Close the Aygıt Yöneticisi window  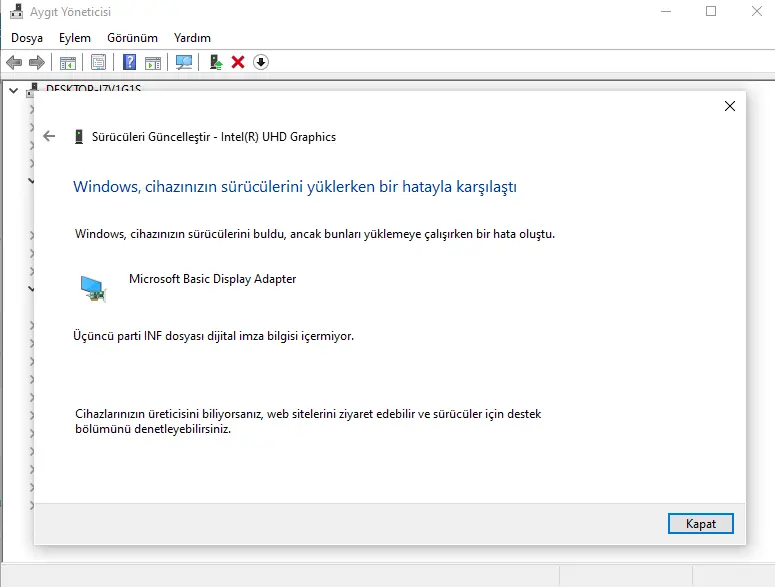point(756,11)
